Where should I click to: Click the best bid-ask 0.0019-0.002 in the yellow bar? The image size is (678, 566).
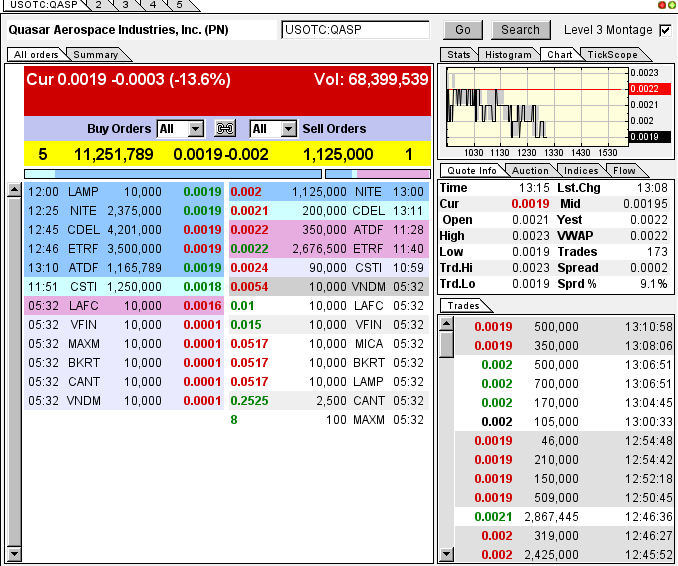tap(221, 154)
